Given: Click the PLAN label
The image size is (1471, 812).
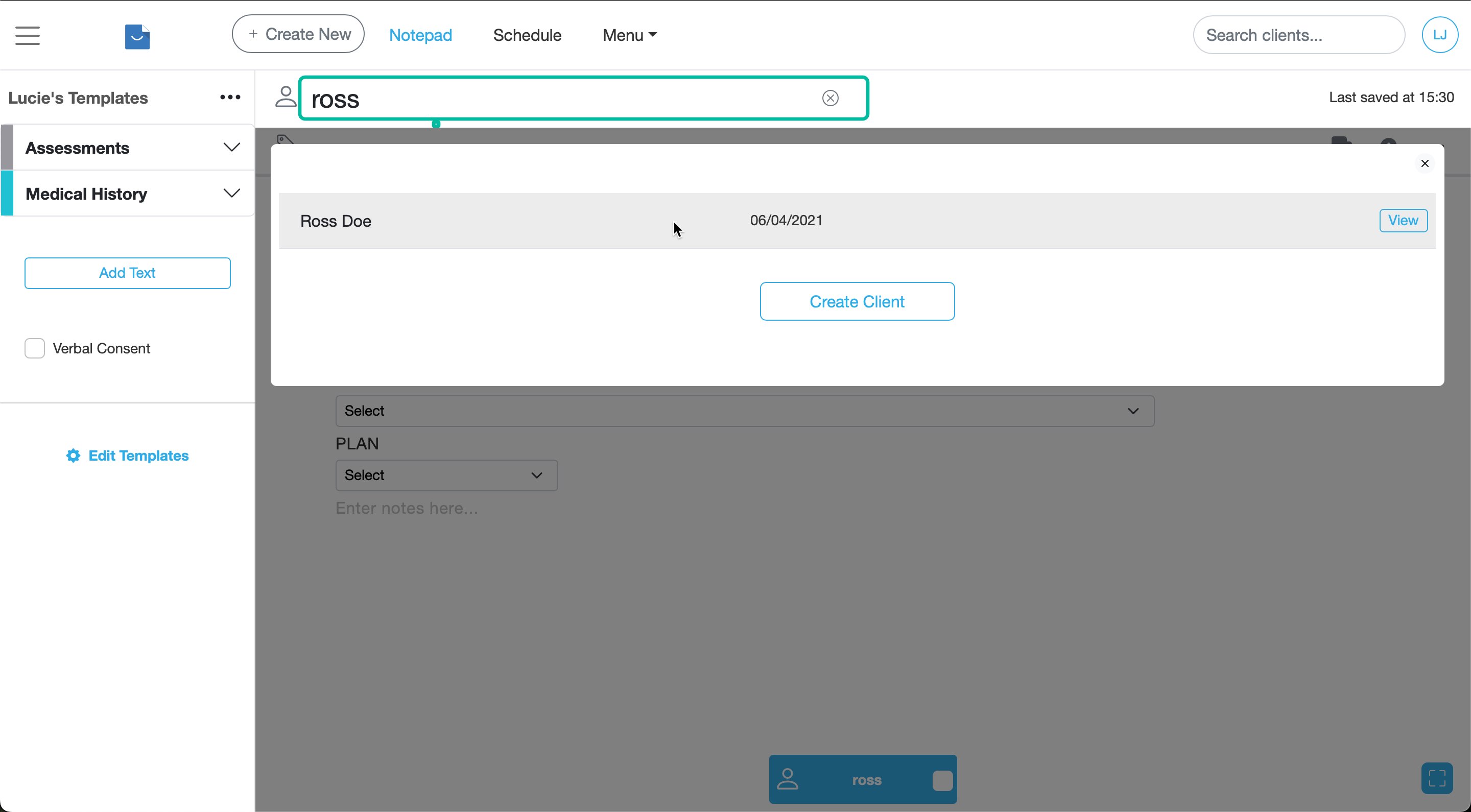Looking at the screenshot, I should (x=357, y=444).
